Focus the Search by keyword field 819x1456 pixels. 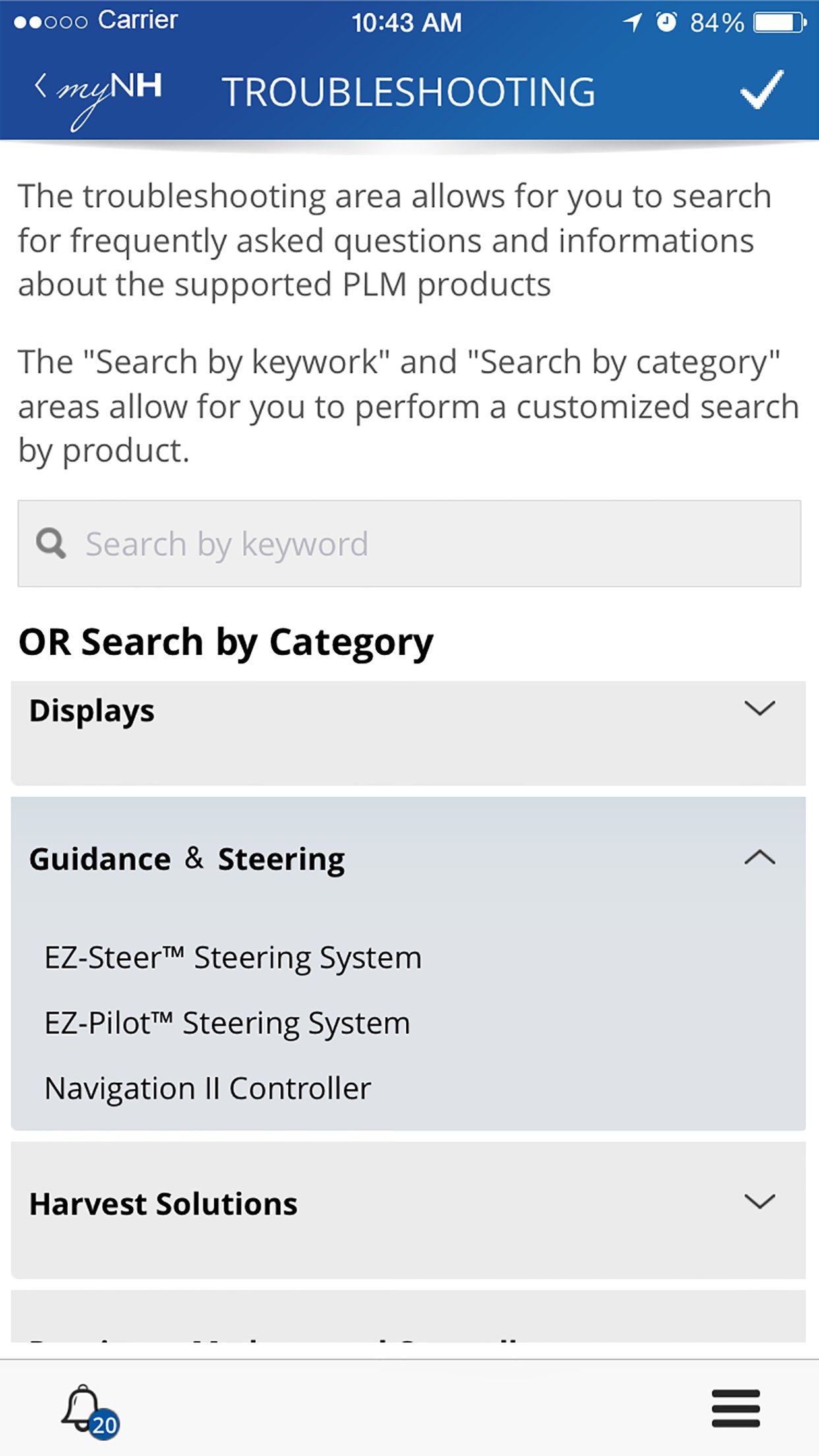[422, 543]
